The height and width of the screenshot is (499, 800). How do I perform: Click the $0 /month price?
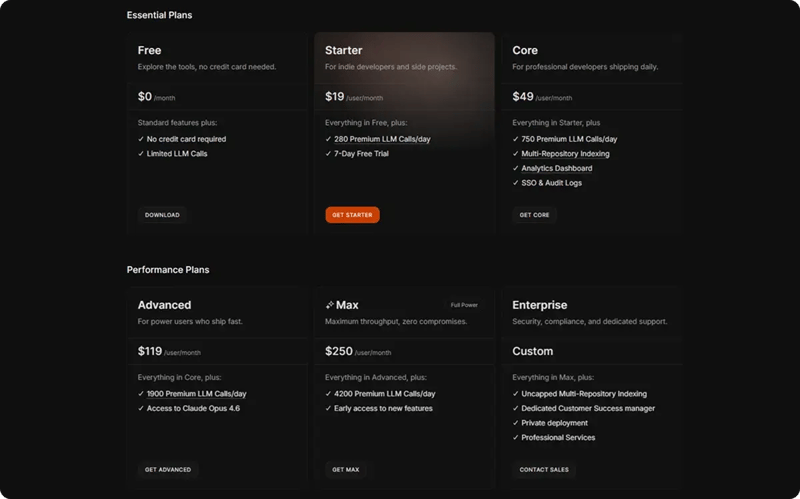pos(156,96)
